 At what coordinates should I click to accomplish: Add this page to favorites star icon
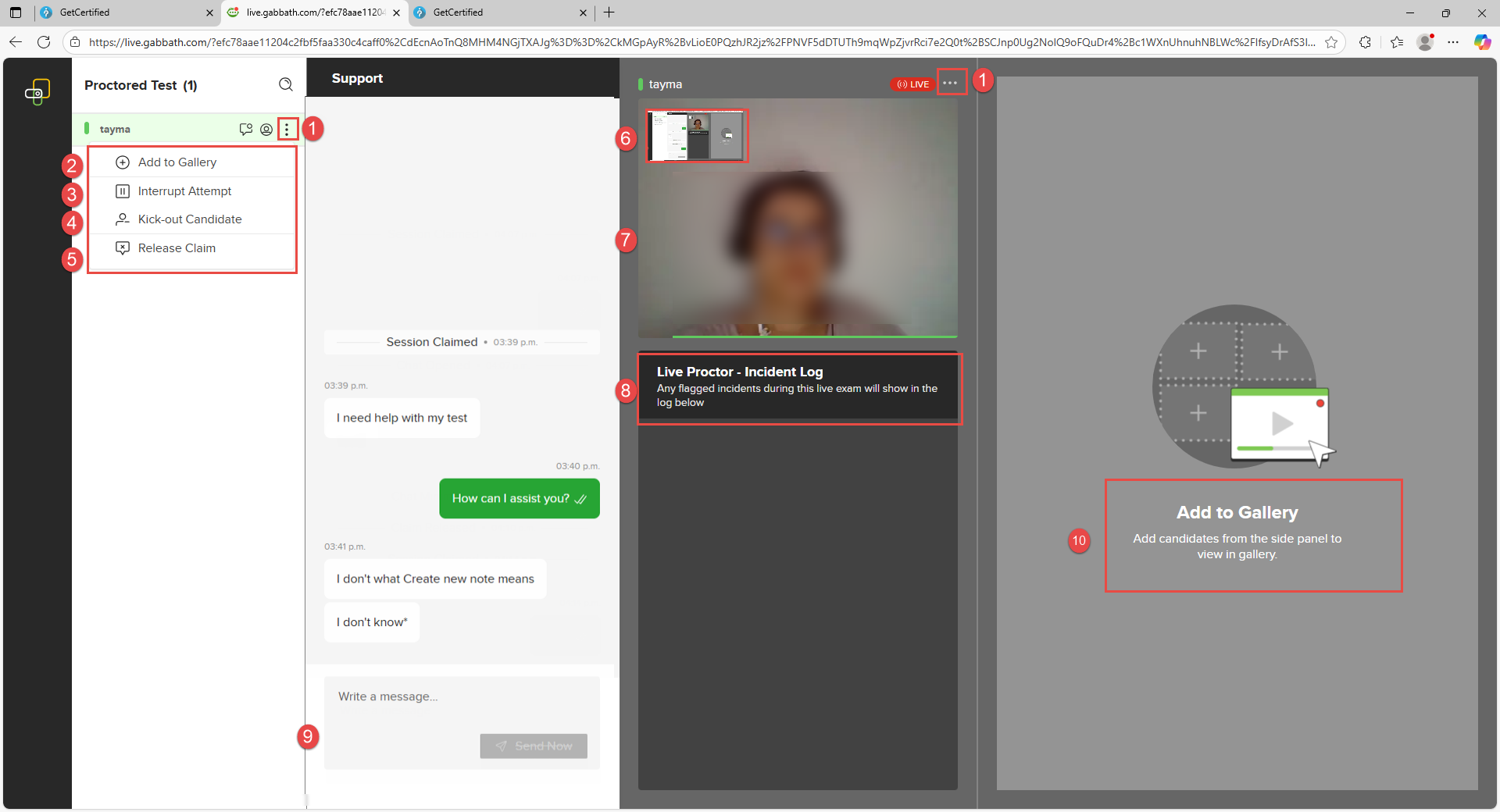point(1331,42)
